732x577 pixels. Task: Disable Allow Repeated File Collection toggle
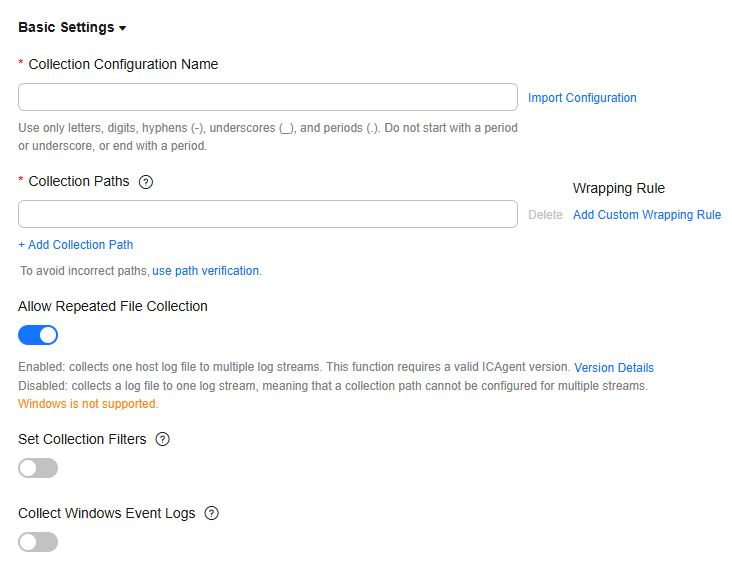point(38,335)
